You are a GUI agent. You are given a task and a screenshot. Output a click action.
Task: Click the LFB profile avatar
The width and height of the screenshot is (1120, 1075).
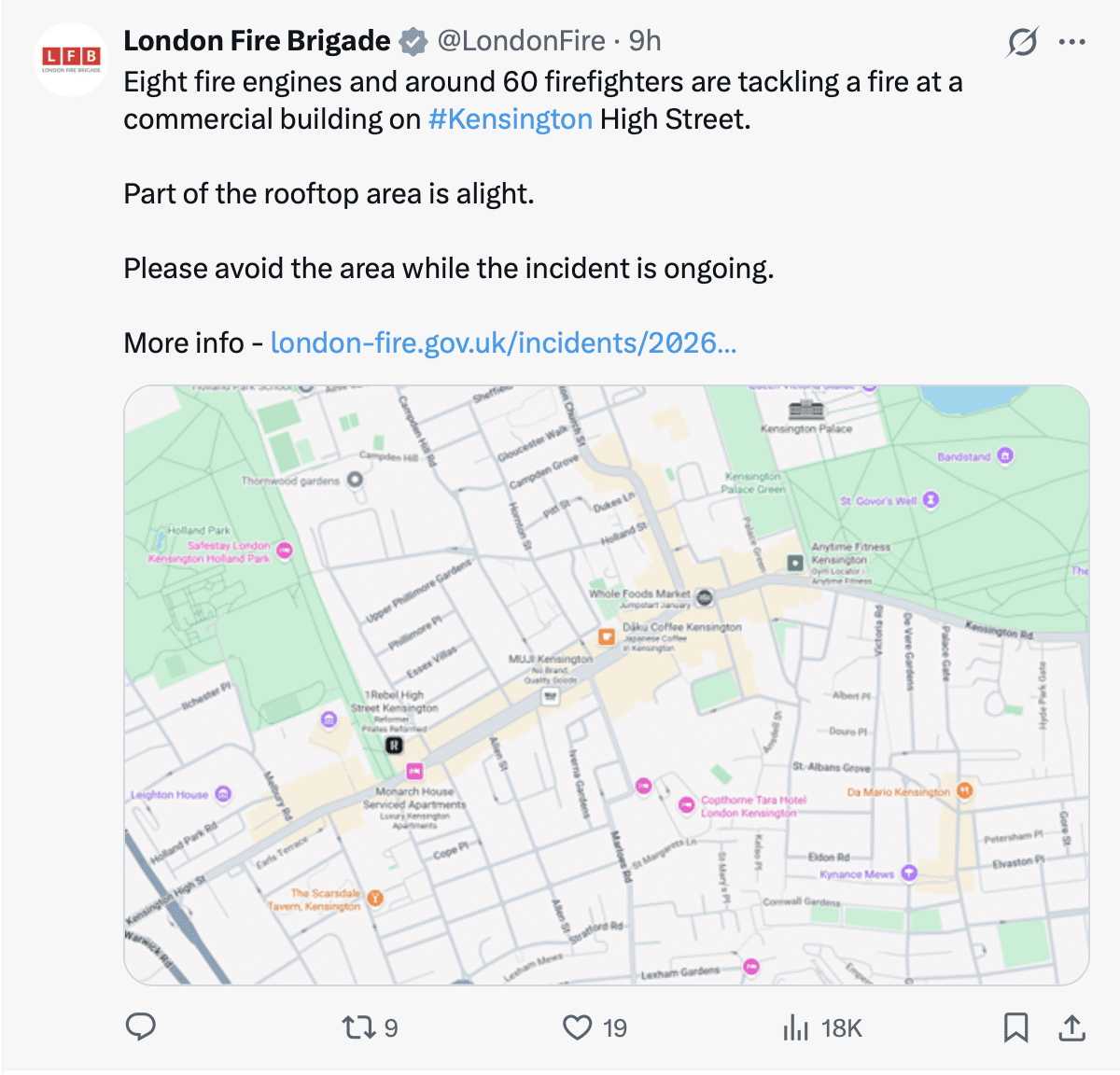click(x=72, y=60)
